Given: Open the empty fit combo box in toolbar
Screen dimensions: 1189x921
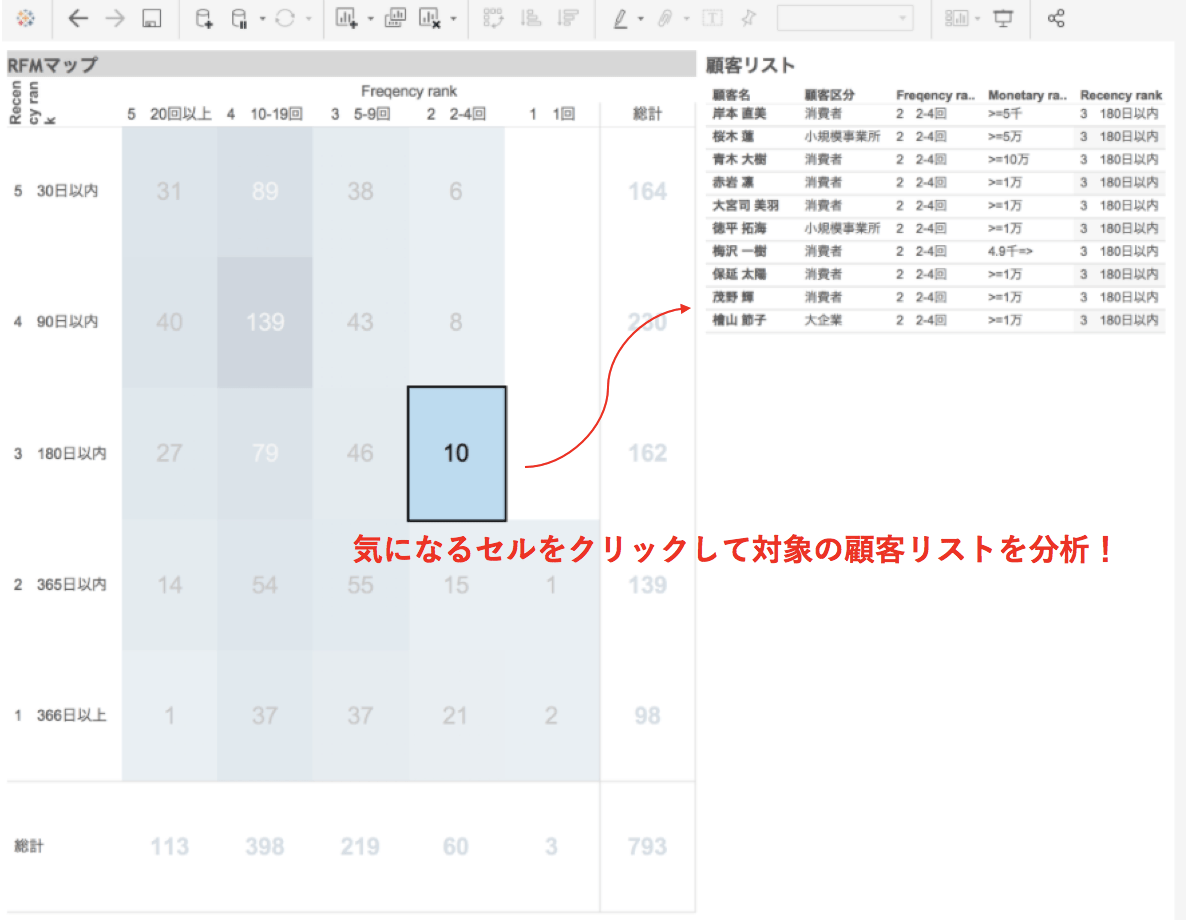Looking at the screenshot, I should 845,19.
